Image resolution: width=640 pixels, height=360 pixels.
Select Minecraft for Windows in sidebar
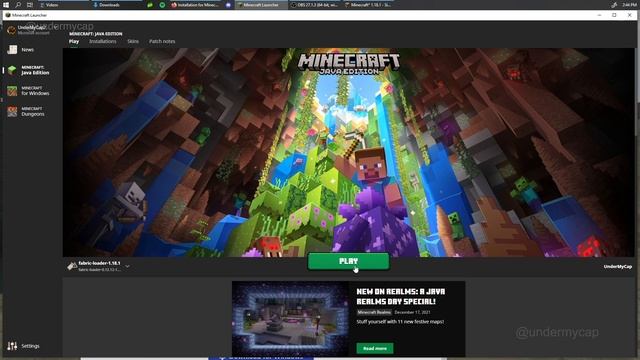coord(29,91)
